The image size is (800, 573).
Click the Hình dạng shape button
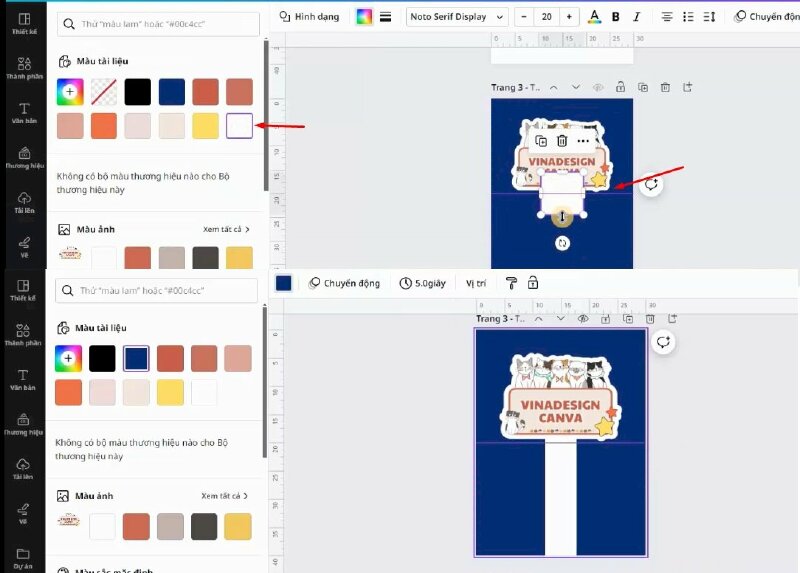click(x=309, y=16)
